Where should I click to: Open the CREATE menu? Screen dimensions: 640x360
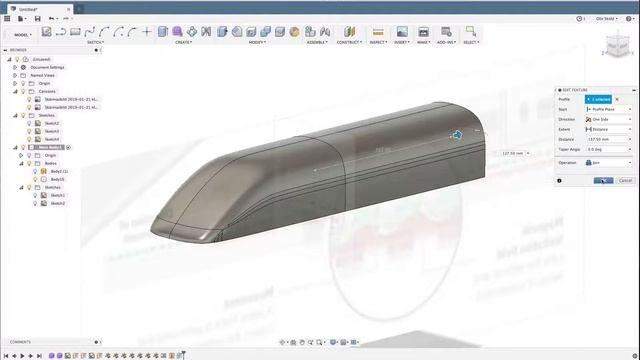[183, 42]
